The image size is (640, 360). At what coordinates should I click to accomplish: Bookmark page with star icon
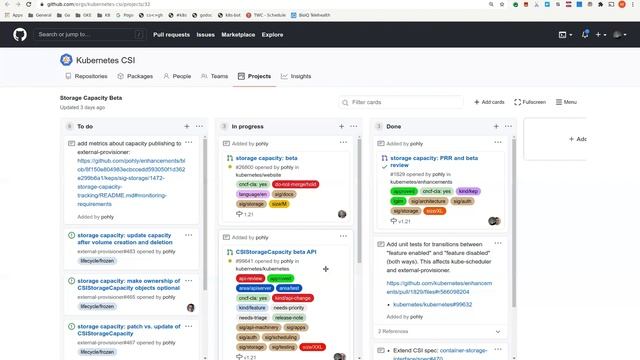pos(502,4)
